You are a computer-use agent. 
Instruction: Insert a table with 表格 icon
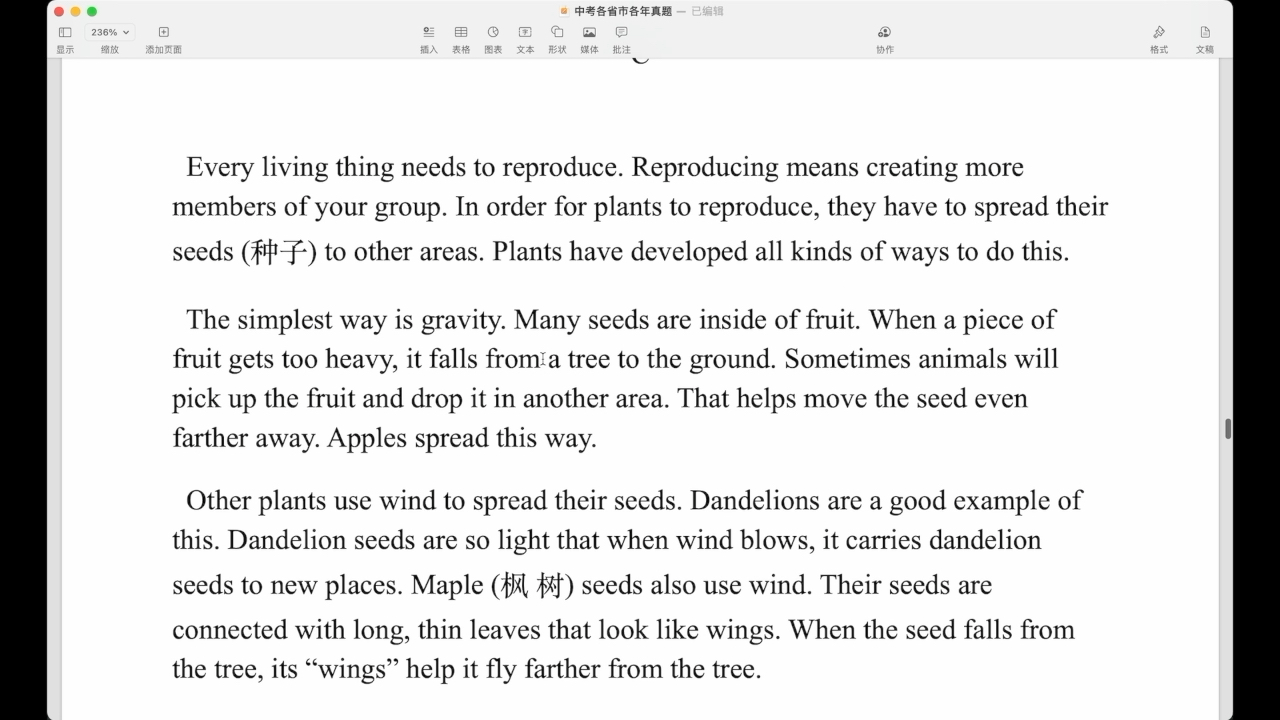[461, 32]
